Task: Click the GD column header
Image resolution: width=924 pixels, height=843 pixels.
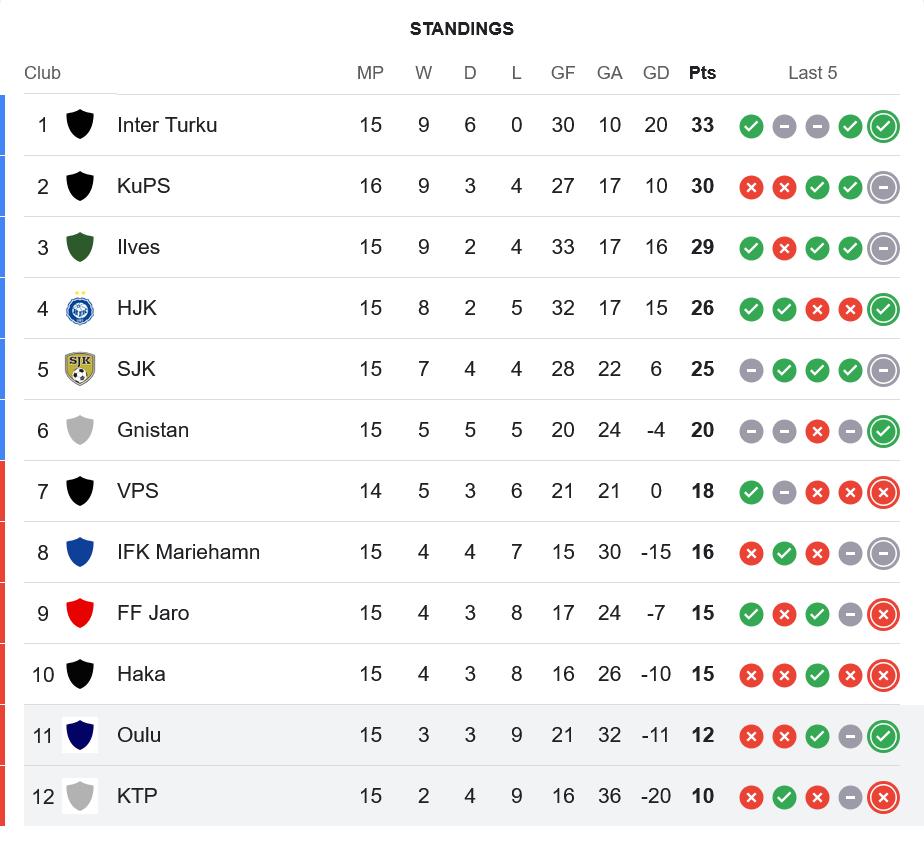Action: [656, 73]
